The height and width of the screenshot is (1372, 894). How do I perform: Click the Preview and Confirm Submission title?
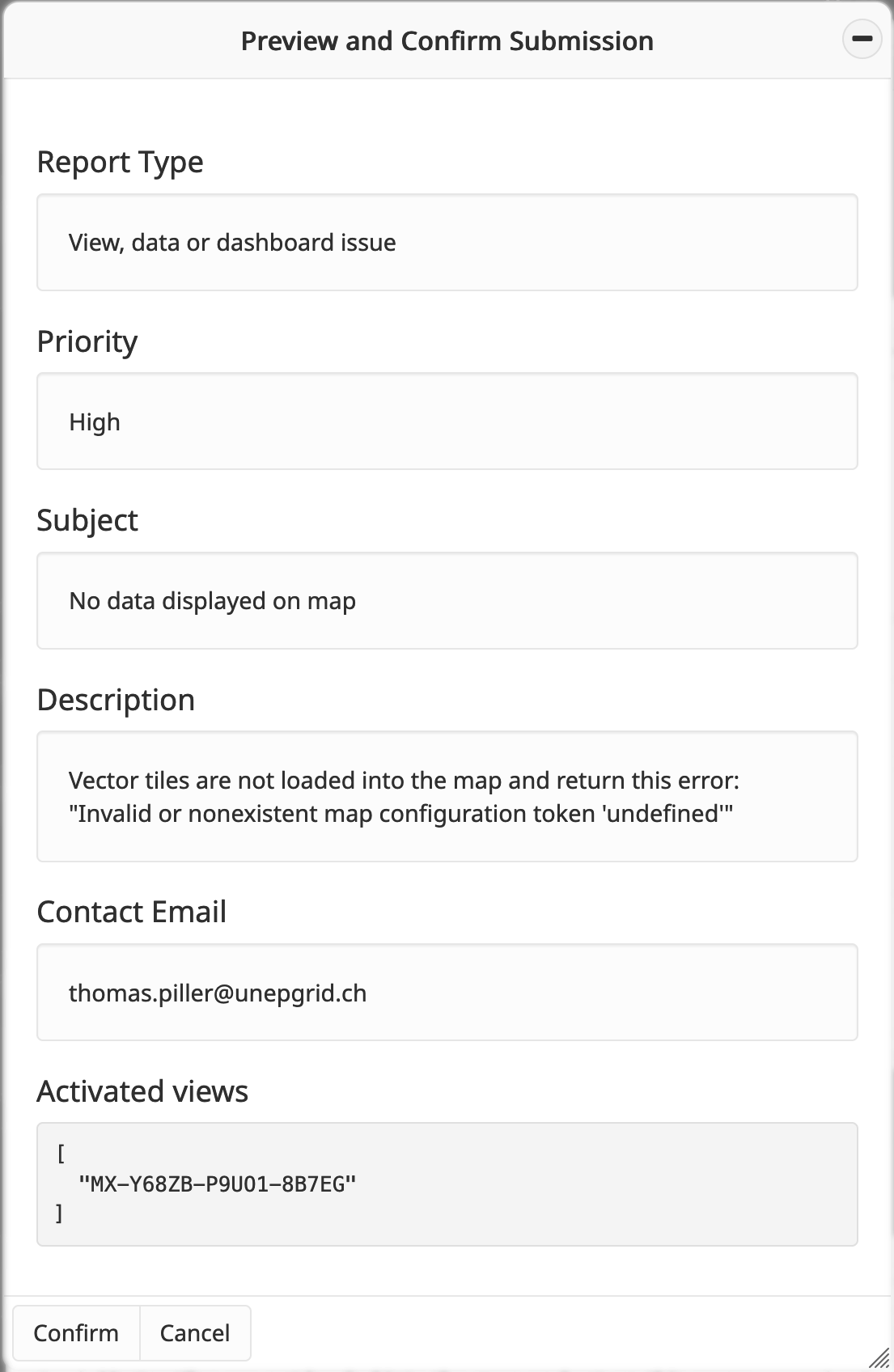pyautogui.click(x=447, y=41)
